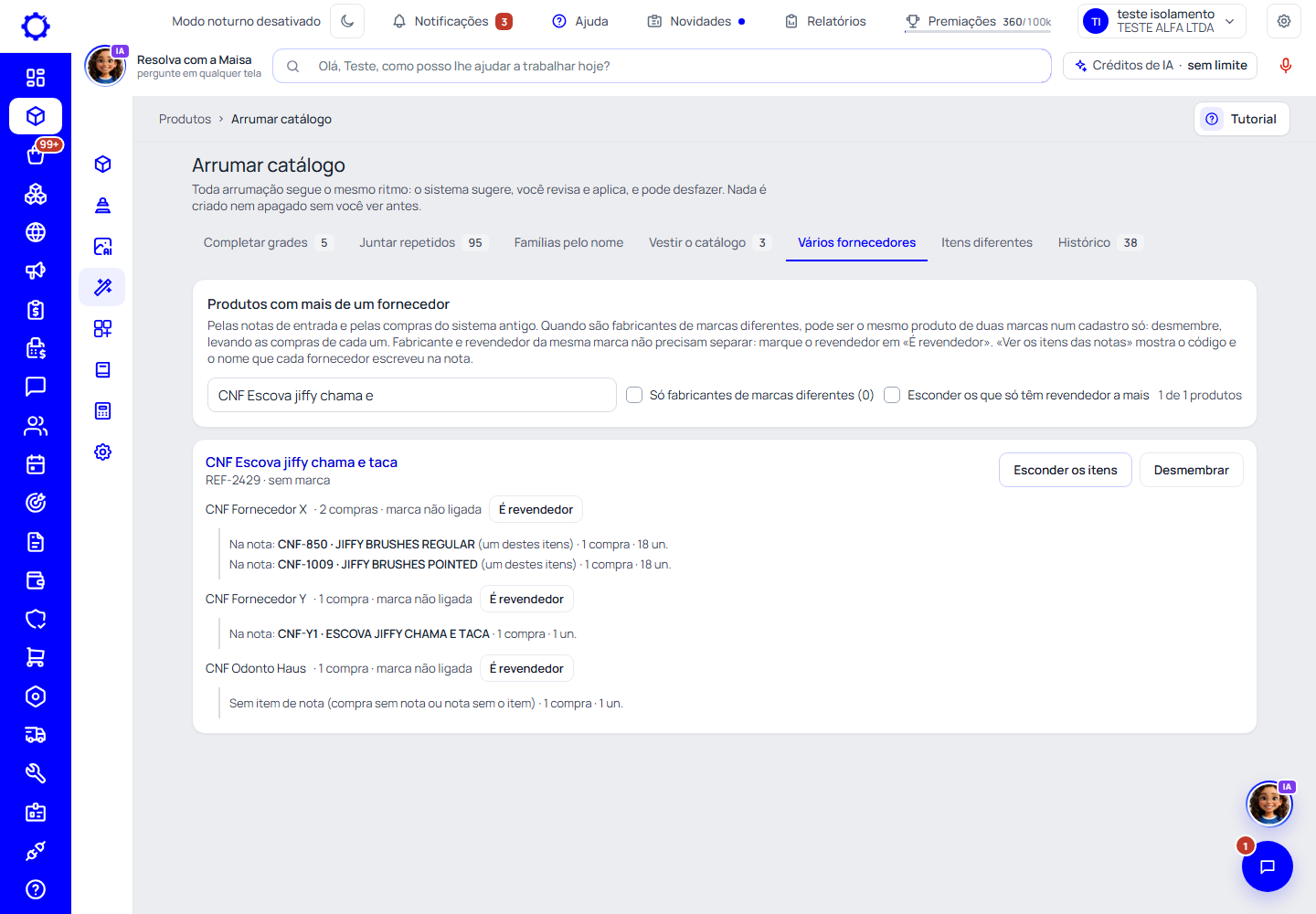The width and height of the screenshot is (1316, 914).
Task: Click the 'Produtos' breadcrumb link
Action: (185, 119)
